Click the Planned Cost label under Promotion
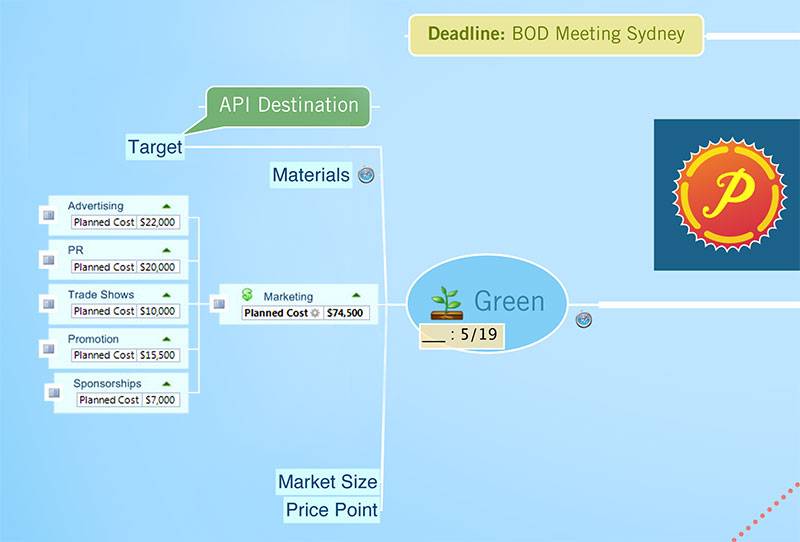The width and height of the screenshot is (800, 542). (104, 355)
